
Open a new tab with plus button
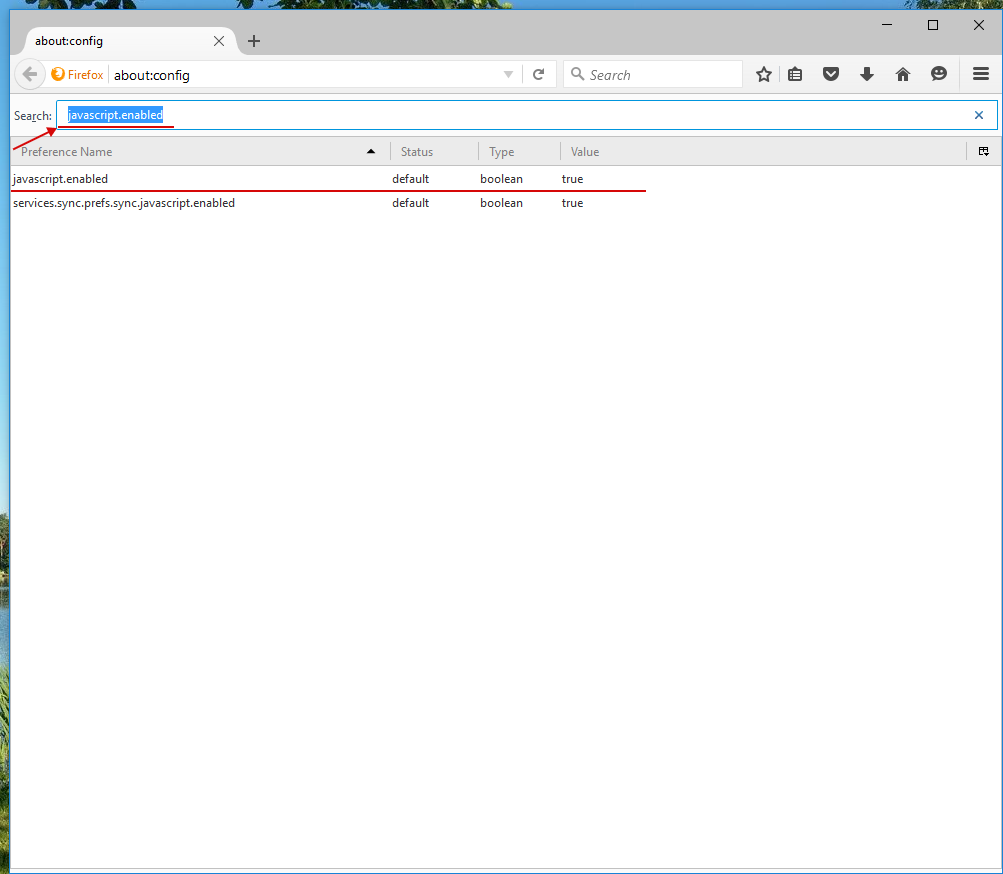coord(254,41)
